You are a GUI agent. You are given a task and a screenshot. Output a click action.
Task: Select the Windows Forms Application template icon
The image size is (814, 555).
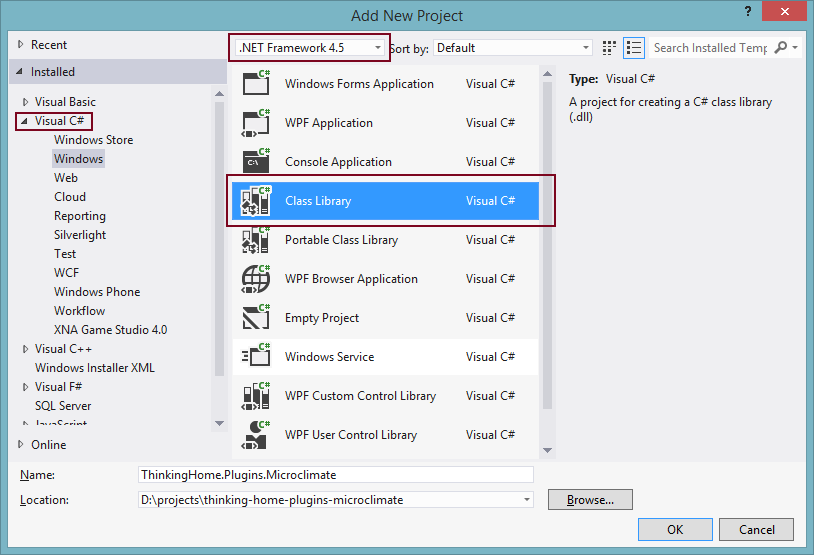point(256,83)
